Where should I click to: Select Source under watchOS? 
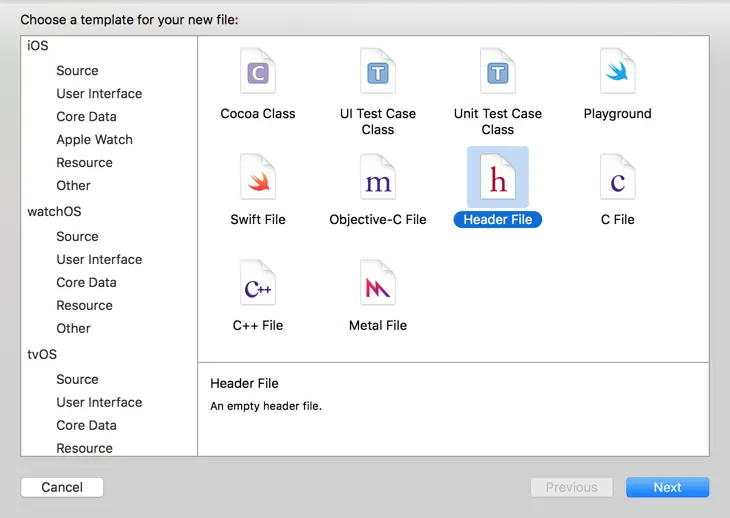[77, 236]
